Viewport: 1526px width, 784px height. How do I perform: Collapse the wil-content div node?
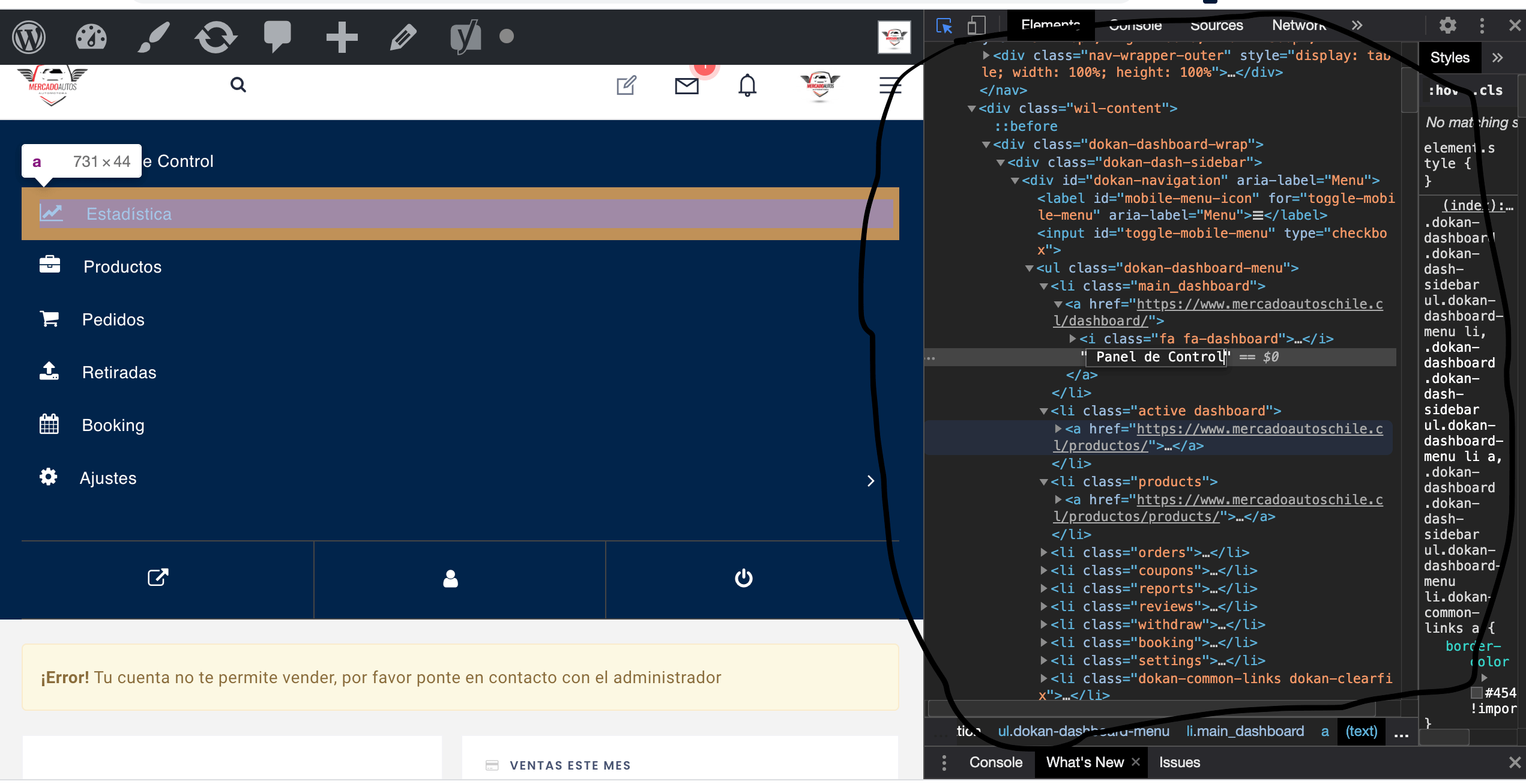(971, 109)
